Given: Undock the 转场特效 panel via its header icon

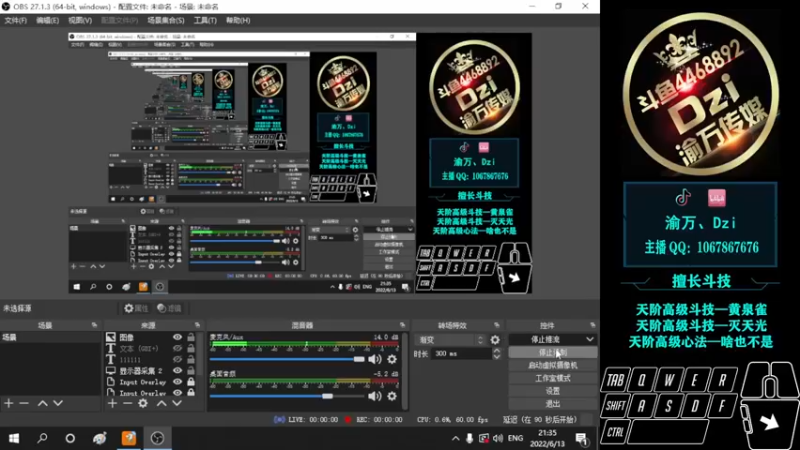Looking at the screenshot, I should (497, 325).
